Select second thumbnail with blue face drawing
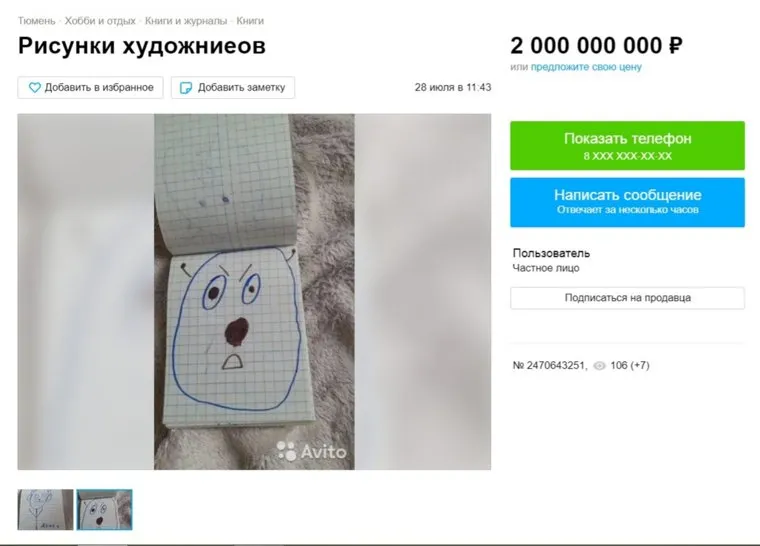 click(x=104, y=510)
